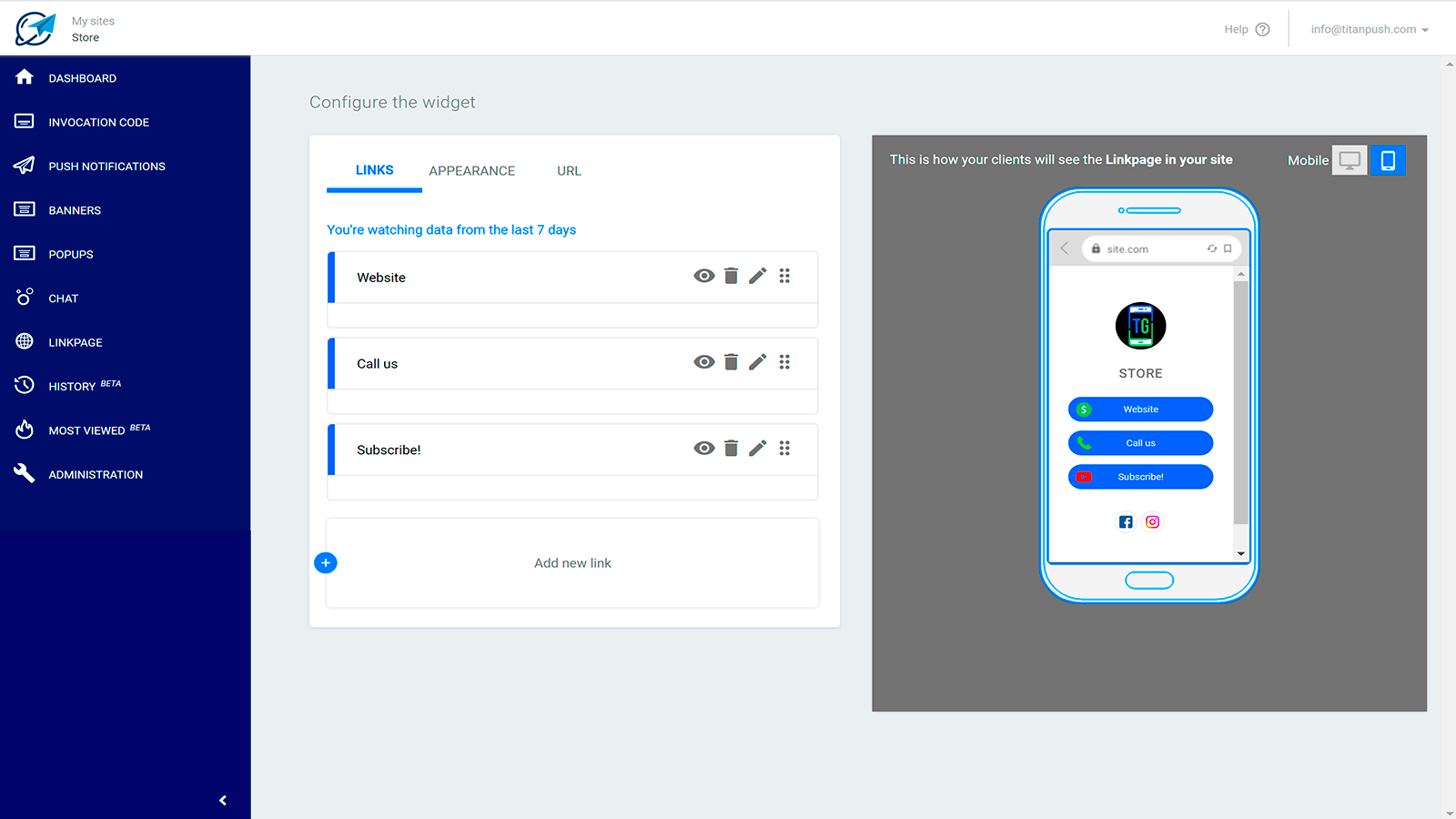Click the back arrow in phone preview
This screenshot has width=1456, height=819.
click(1065, 248)
